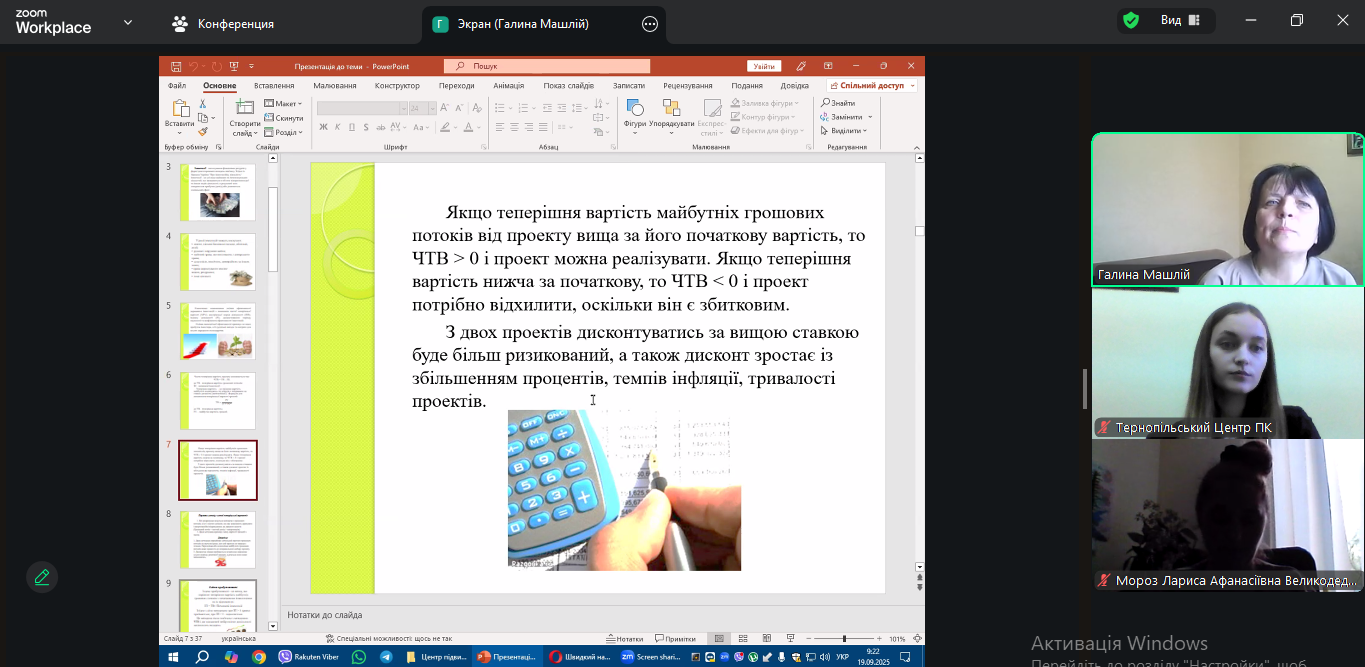Open the Shapes (Фігури) gallery

tap(634, 112)
